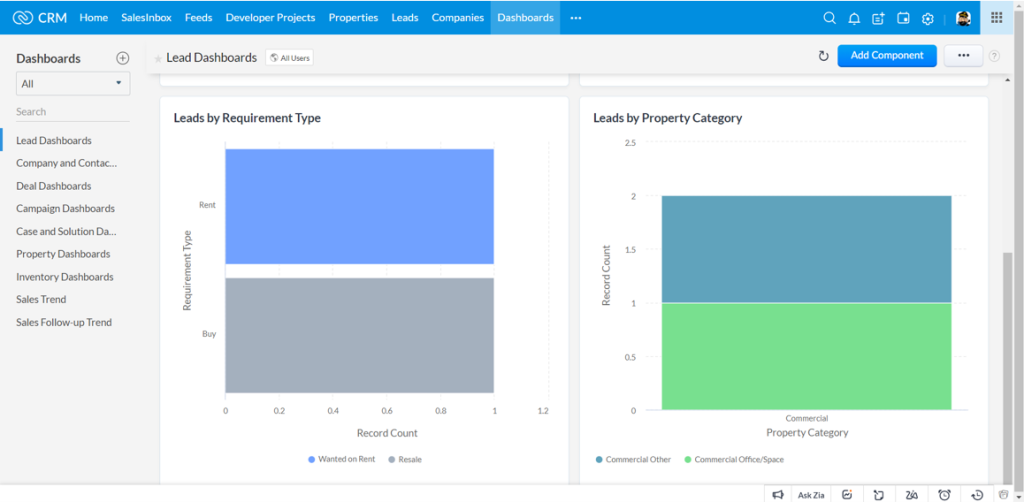Screen dimensions: 1024x502
Task: Click the teal Commercial Other bar segment
Action: click(x=806, y=249)
